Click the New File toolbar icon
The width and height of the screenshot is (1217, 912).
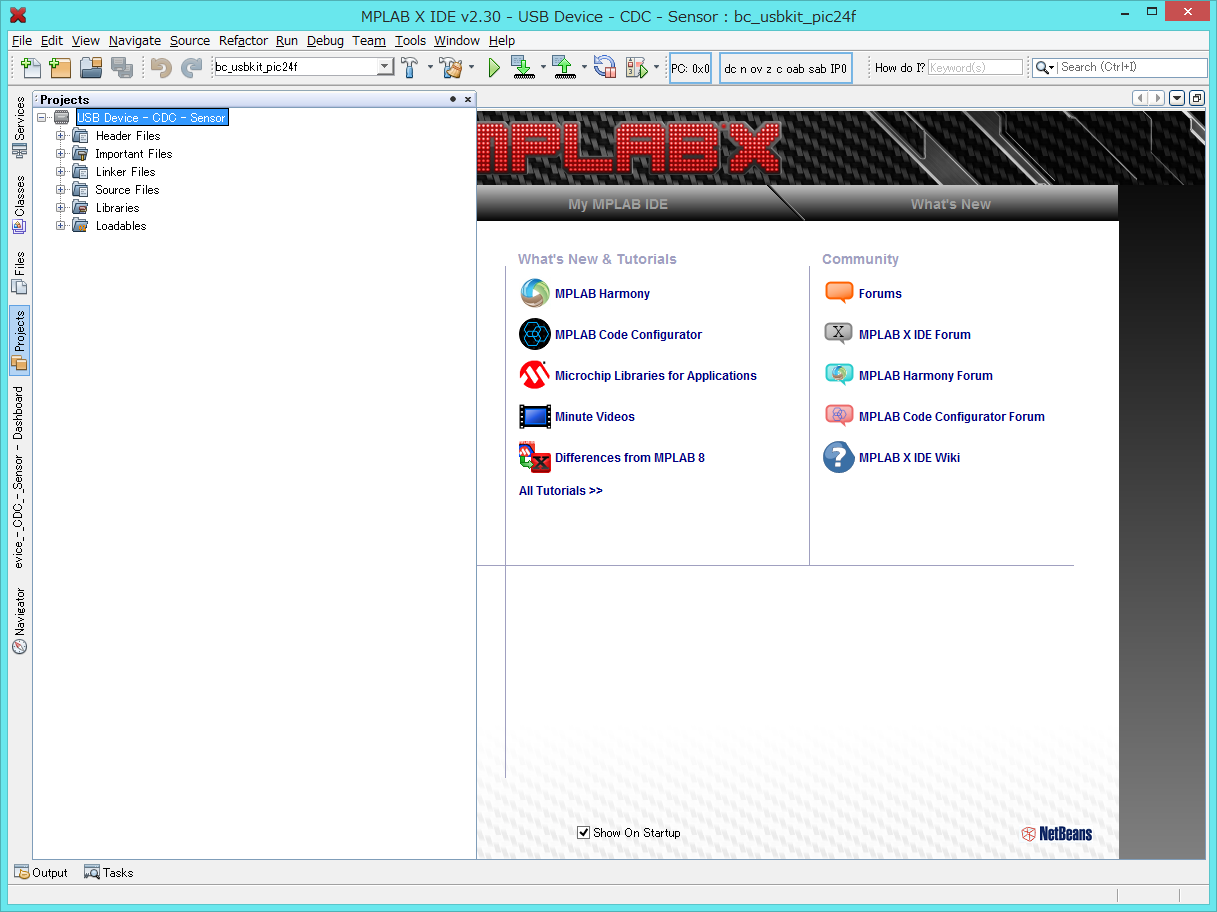[31, 68]
